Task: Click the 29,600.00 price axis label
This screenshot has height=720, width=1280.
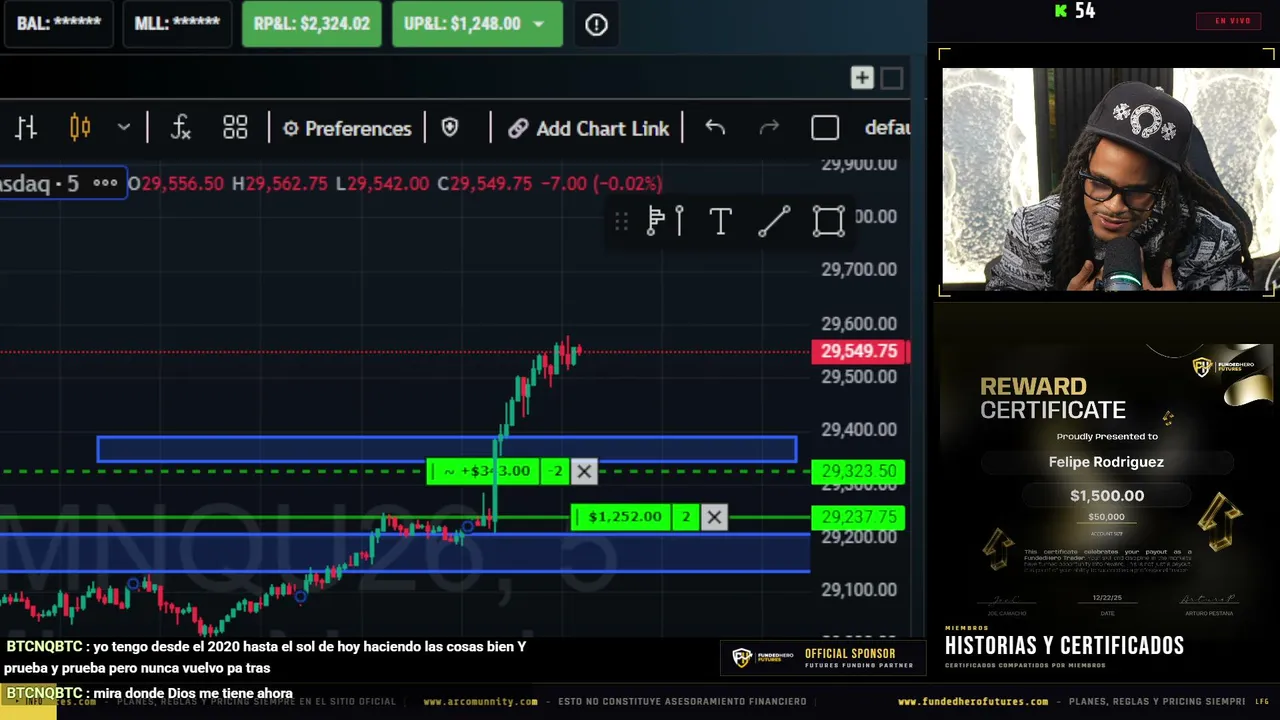Action: (859, 324)
